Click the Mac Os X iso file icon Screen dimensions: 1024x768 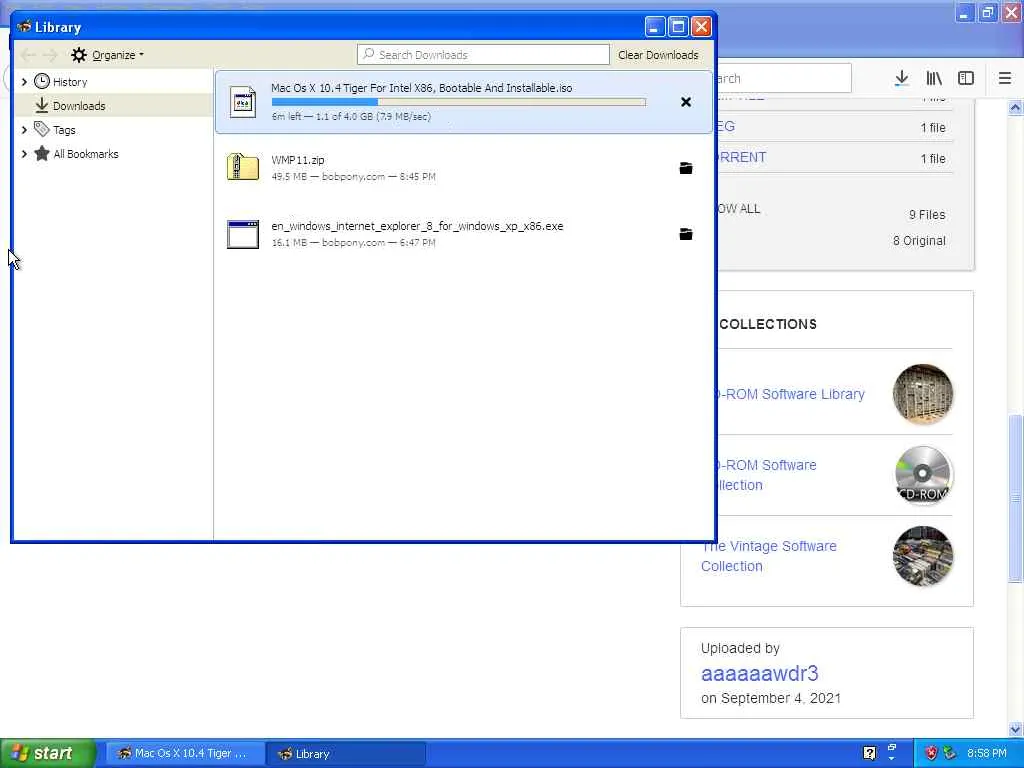[x=243, y=102]
